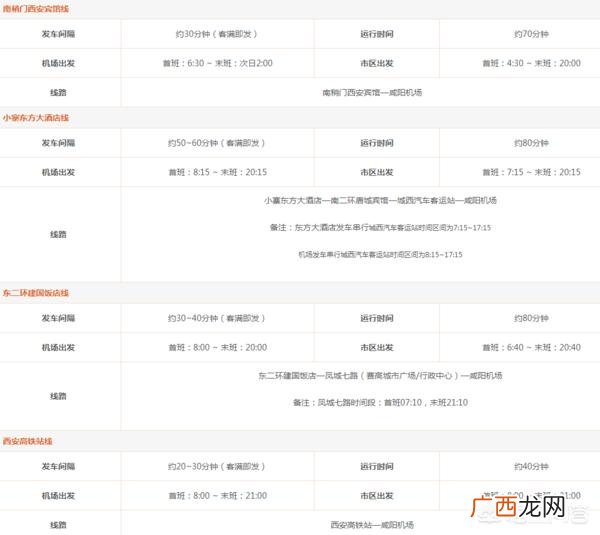Click '机场出发' label in 南稍门西安宾馆线 section
600x535 pixels.
tap(58, 63)
